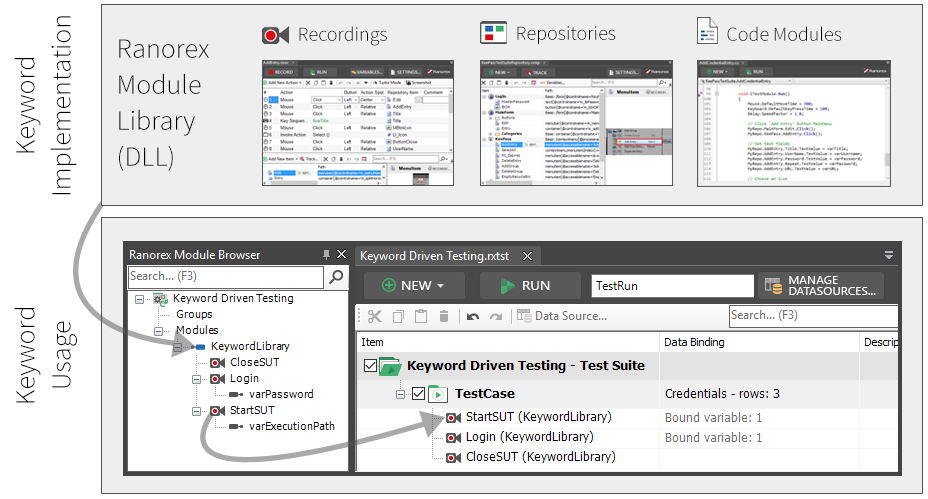The width and height of the screenshot is (928, 499).
Task: Open the NEW dropdown menu
Action: pyautogui.click(x=414, y=285)
